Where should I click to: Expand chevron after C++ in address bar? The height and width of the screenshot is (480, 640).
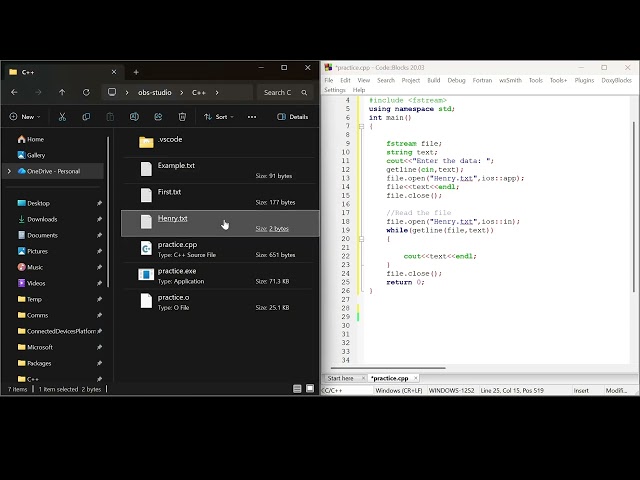pyautogui.click(x=217, y=93)
